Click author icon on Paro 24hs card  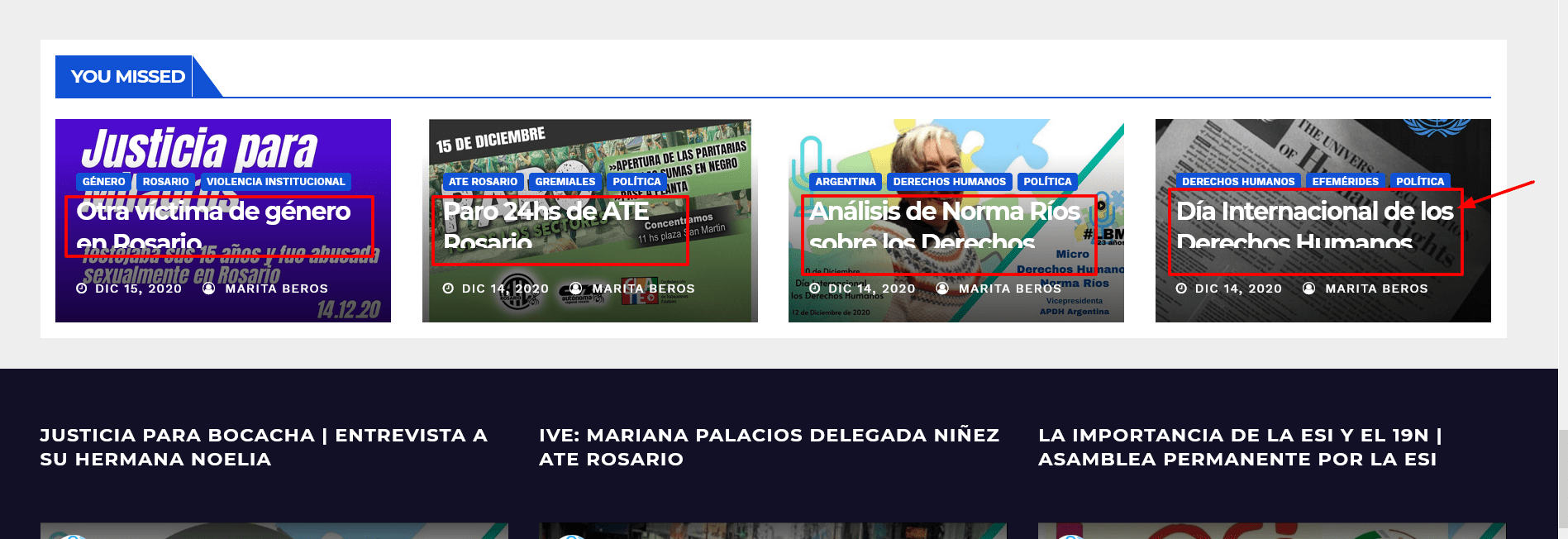[x=575, y=289]
